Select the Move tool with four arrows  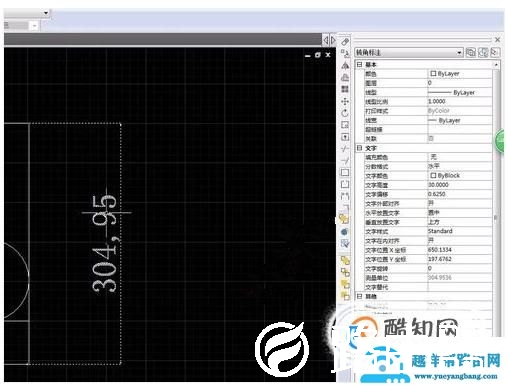[345, 101]
